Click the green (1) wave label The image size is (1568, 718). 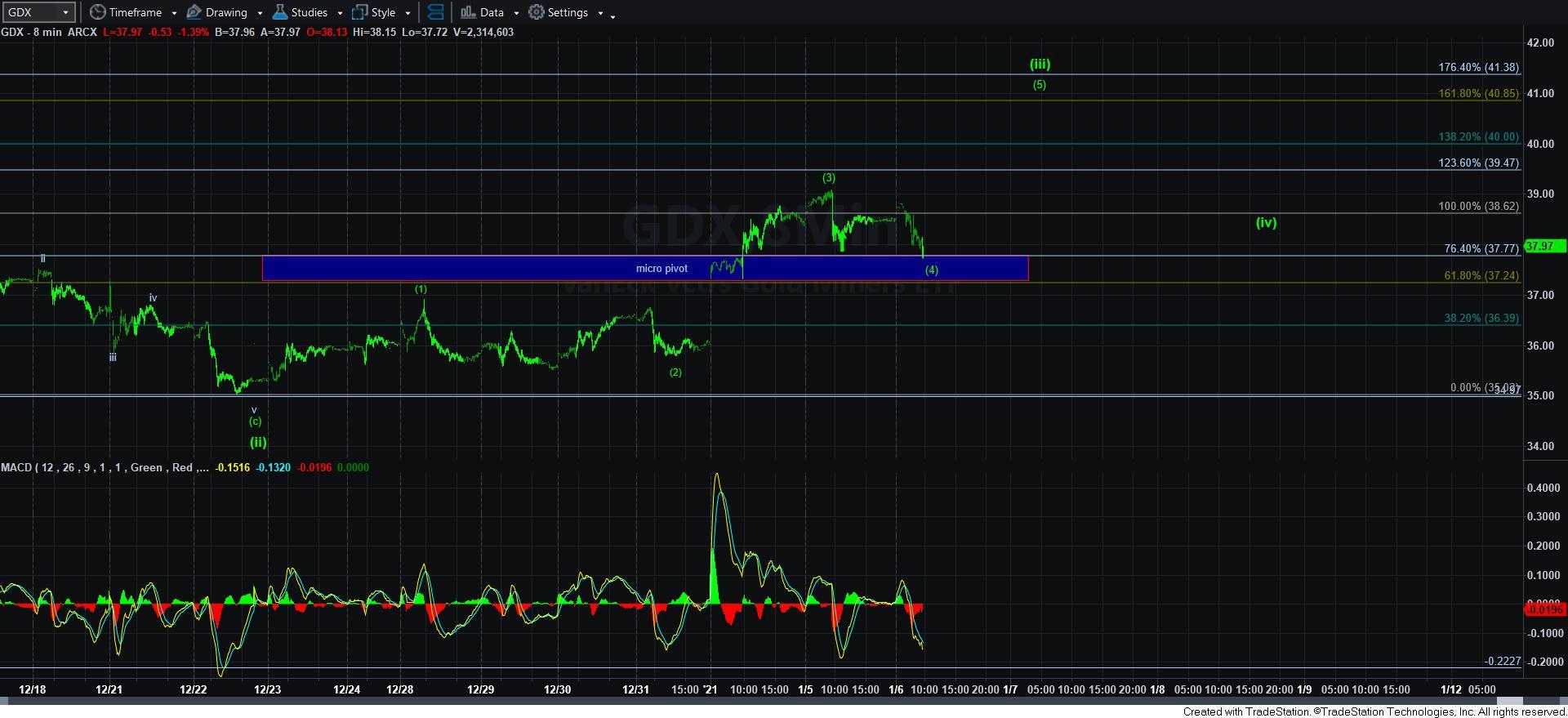421,289
